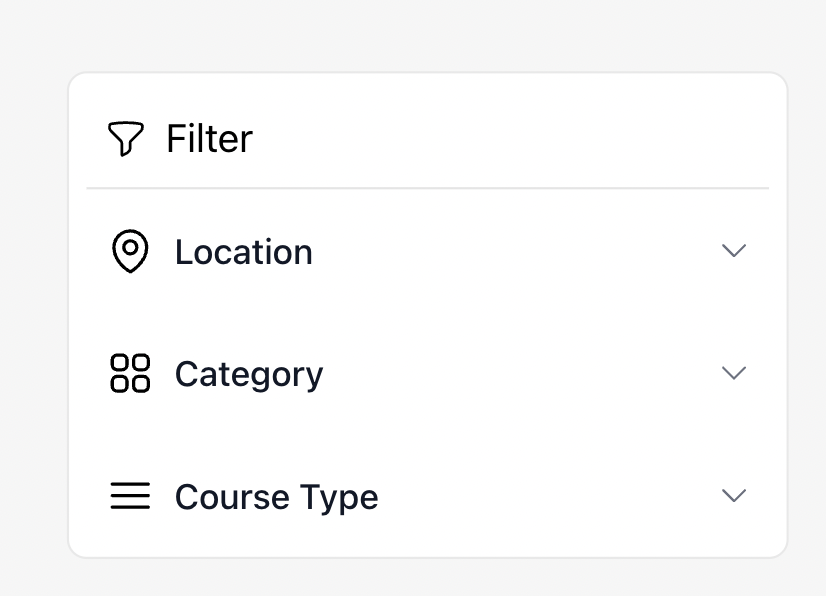This screenshot has width=826, height=596.
Task: Click the horizontal divider below Filter
Action: [x=428, y=188]
